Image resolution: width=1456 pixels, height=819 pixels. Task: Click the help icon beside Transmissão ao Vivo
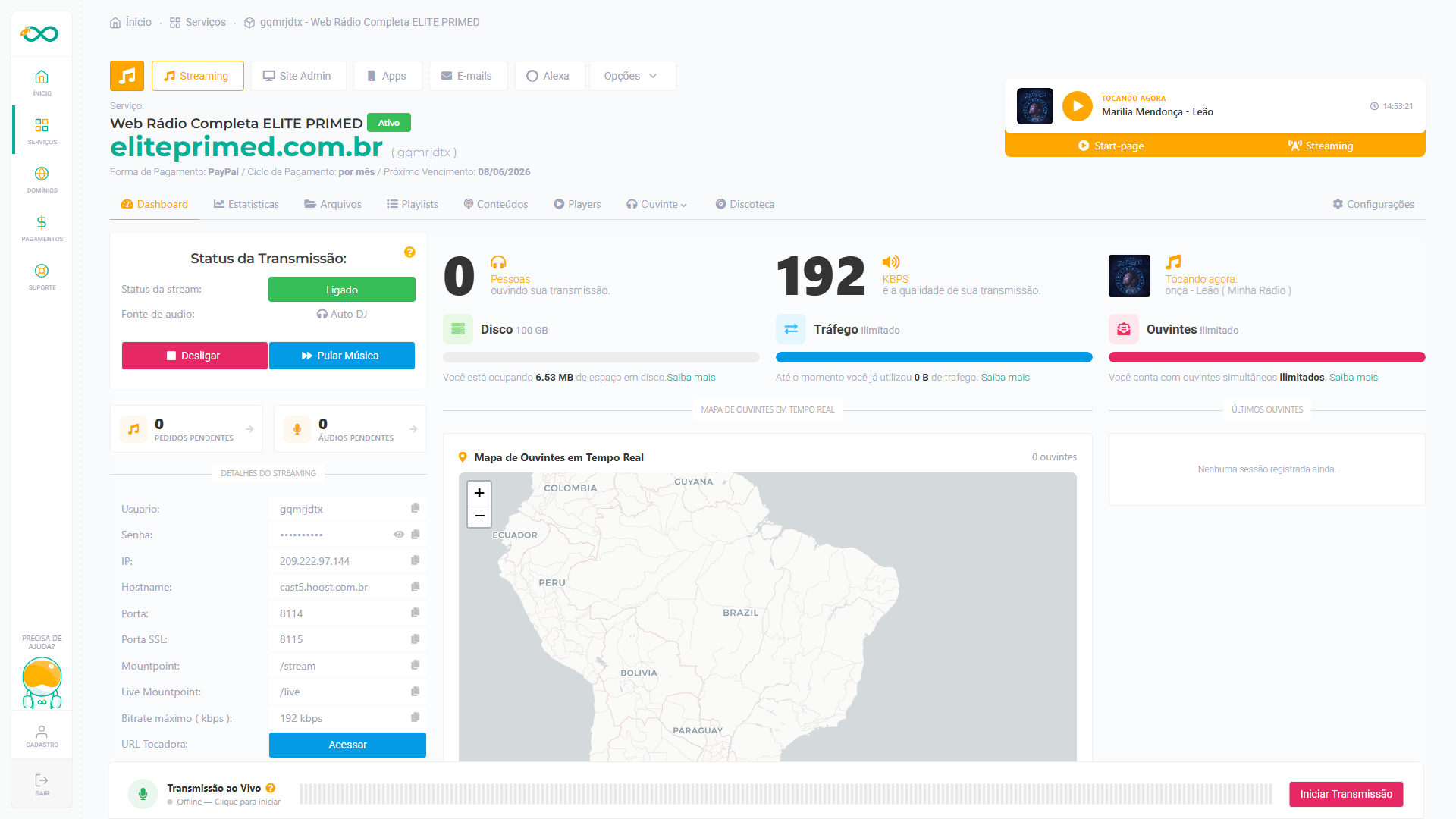[271, 788]
